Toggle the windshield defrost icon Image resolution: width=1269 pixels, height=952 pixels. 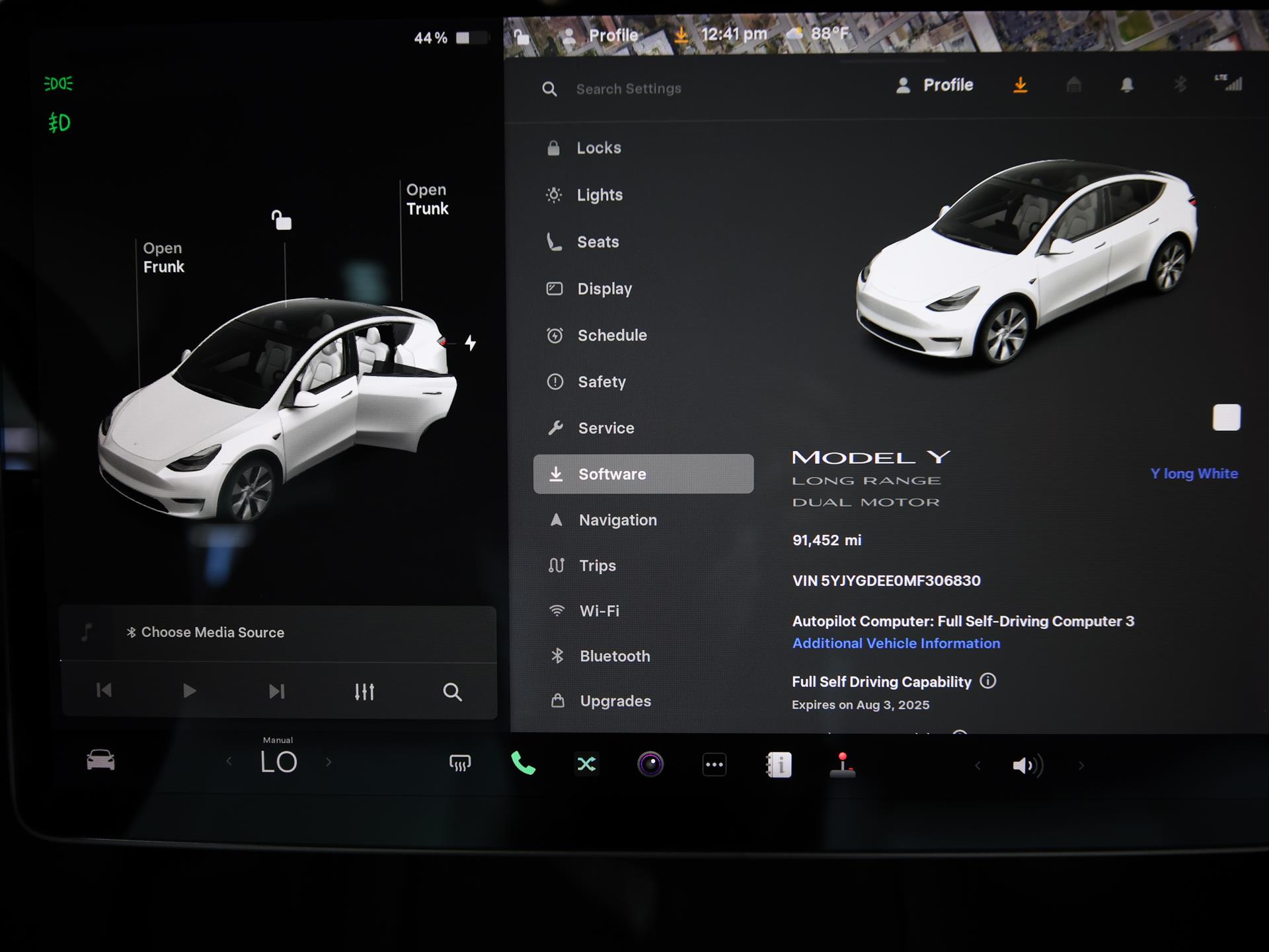[460, 763]
